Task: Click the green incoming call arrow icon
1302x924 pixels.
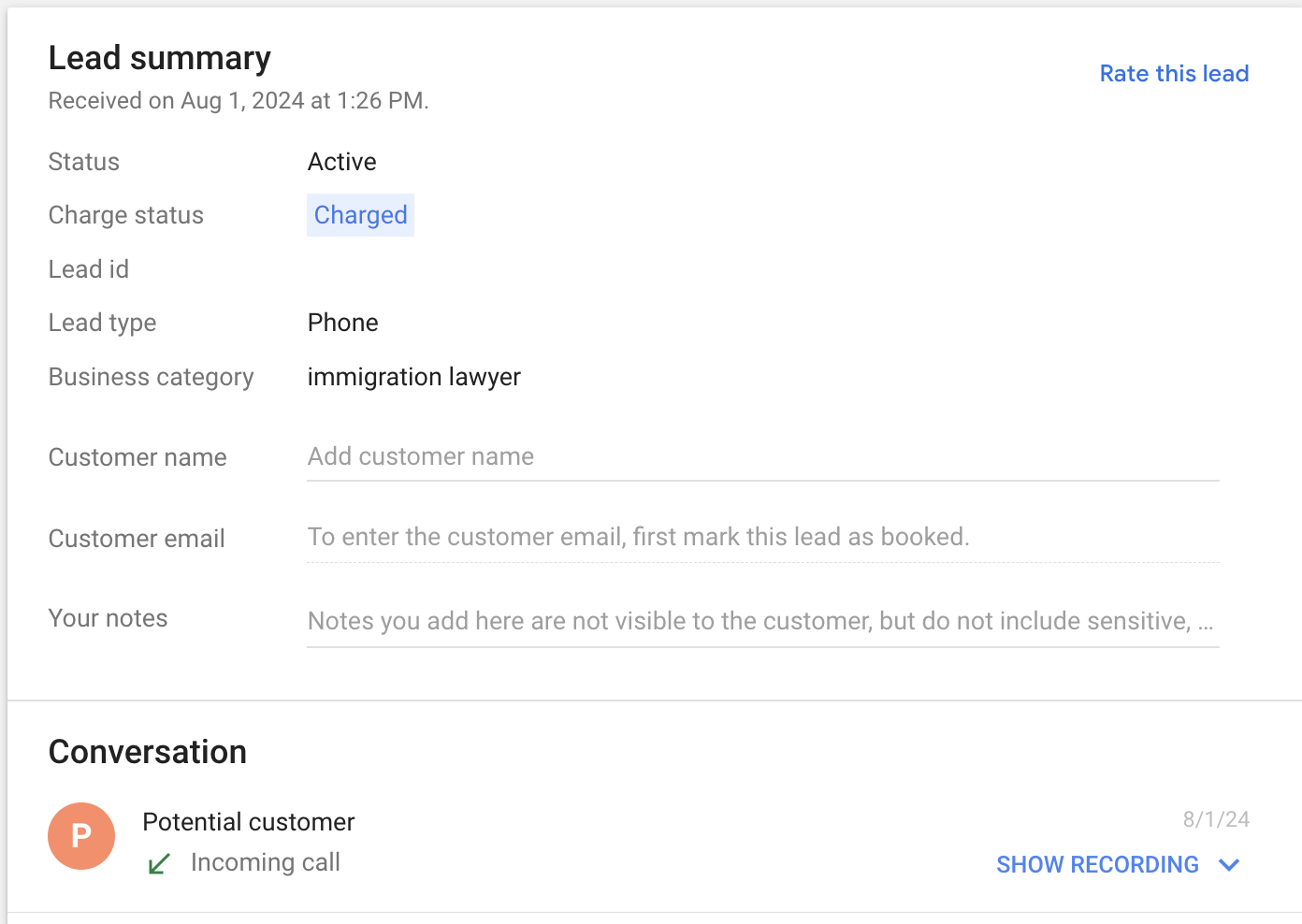Action: click(159, 863)
